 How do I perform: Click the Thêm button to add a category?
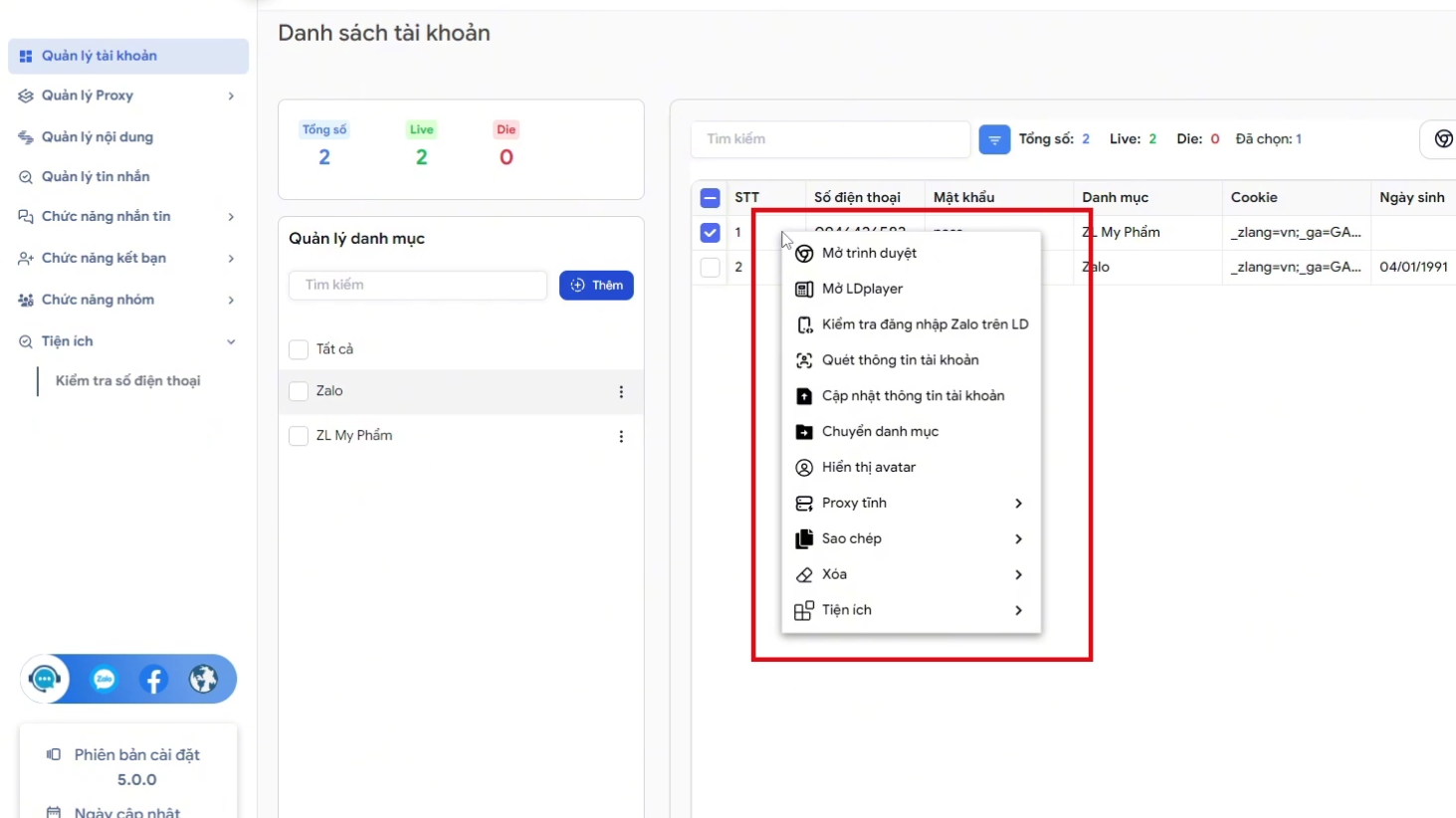[x=596, y=286]
